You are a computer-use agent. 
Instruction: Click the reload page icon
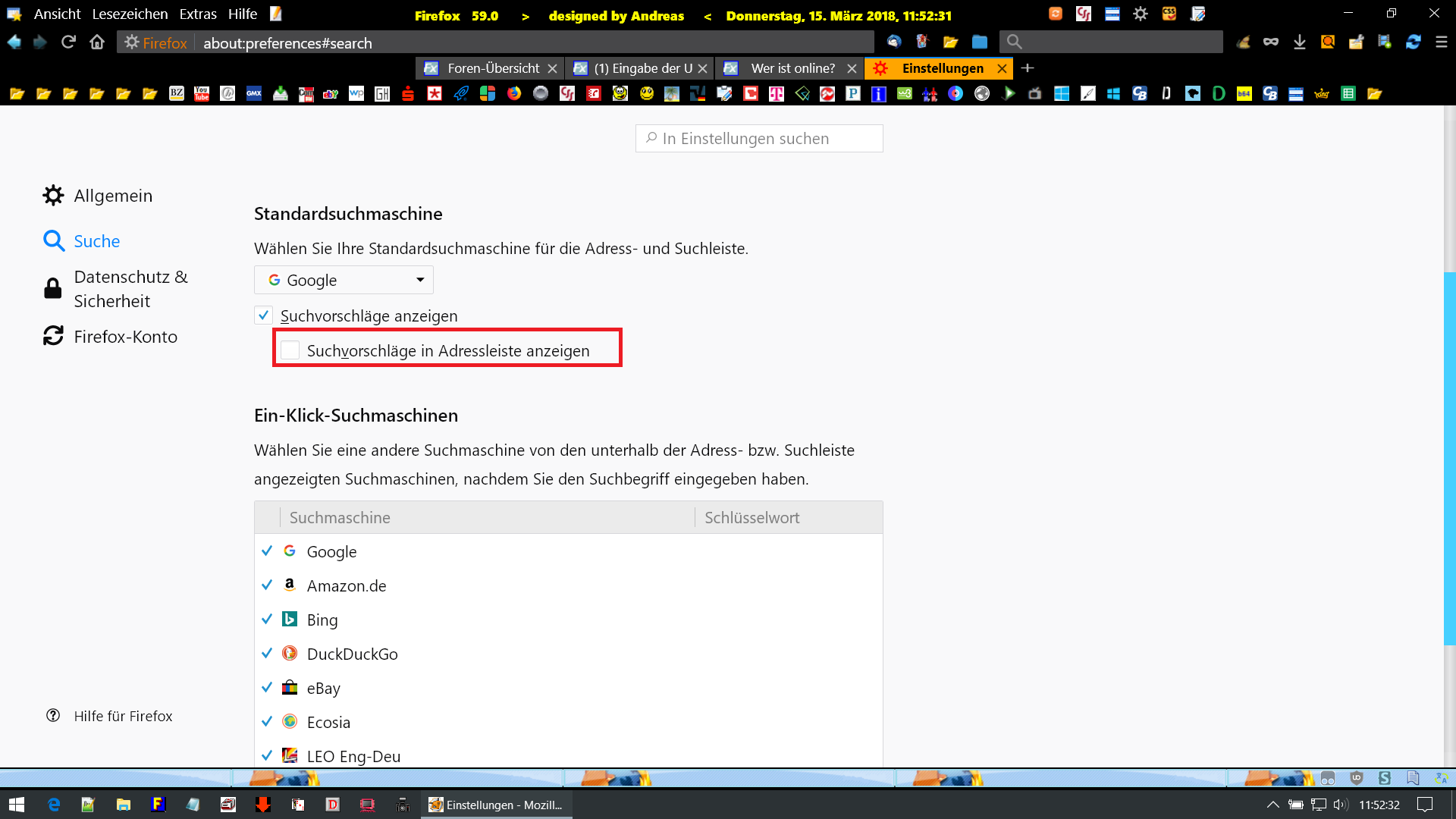[68, 42]
